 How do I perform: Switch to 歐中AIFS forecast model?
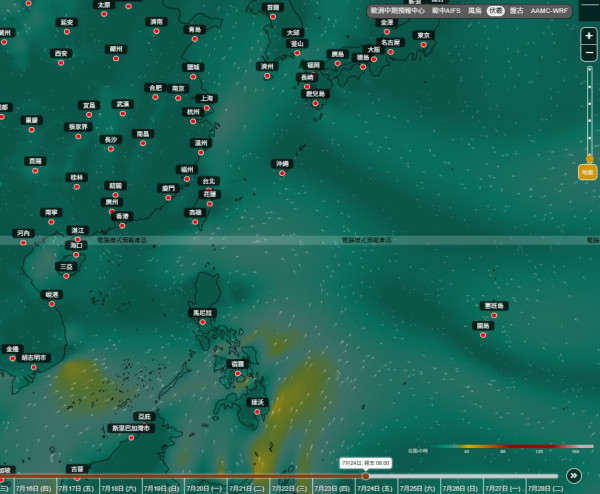click(446, 11)
